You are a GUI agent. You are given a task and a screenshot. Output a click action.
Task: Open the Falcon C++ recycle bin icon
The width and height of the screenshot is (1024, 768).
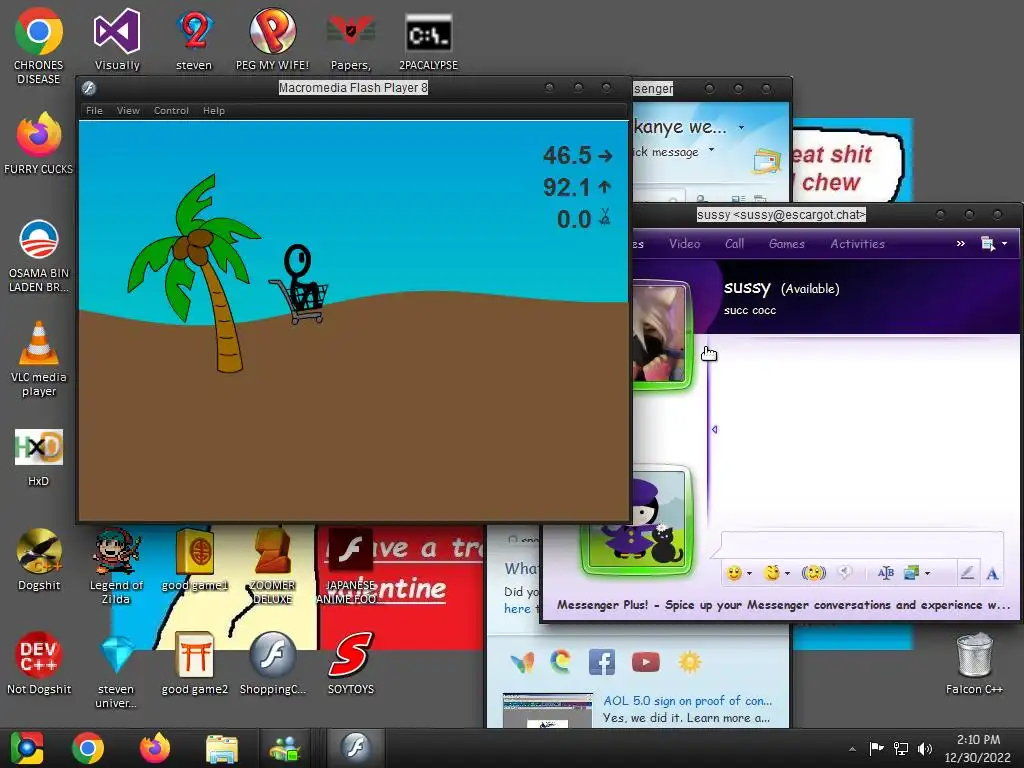pyautogui.click(x=974, y=663)
